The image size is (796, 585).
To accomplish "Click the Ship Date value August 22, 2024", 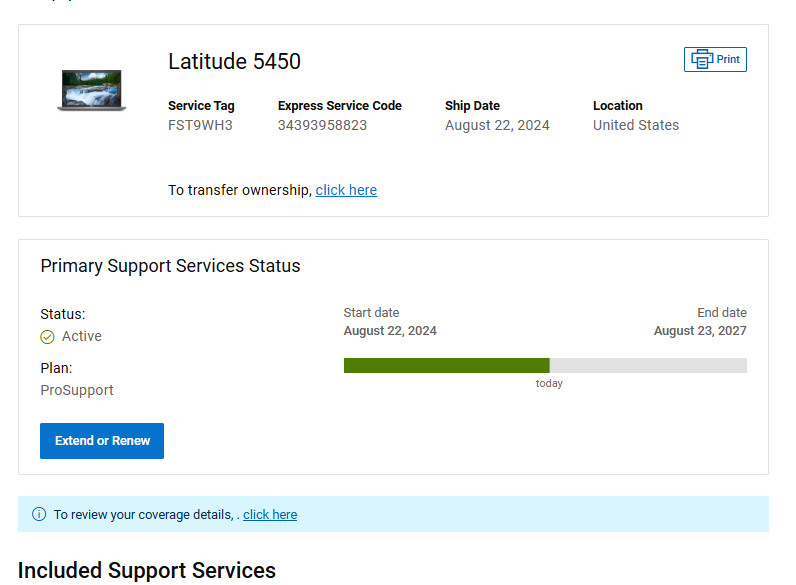I will pyautogui.click(x=497, y=125).
